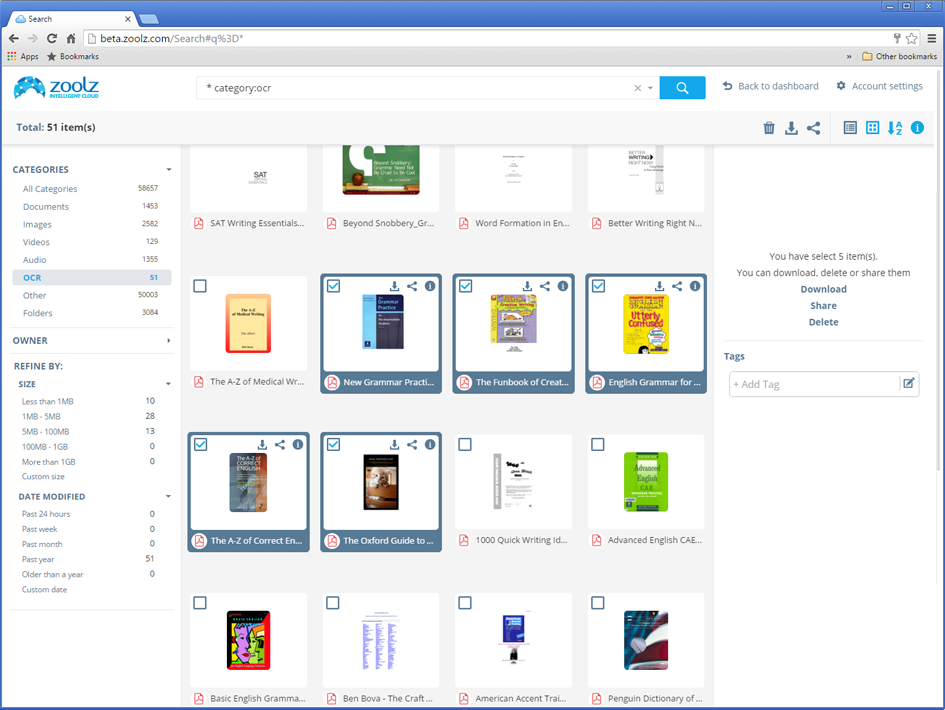
Task: Share The A-Z of Correct English file
Action: (280, 445)
